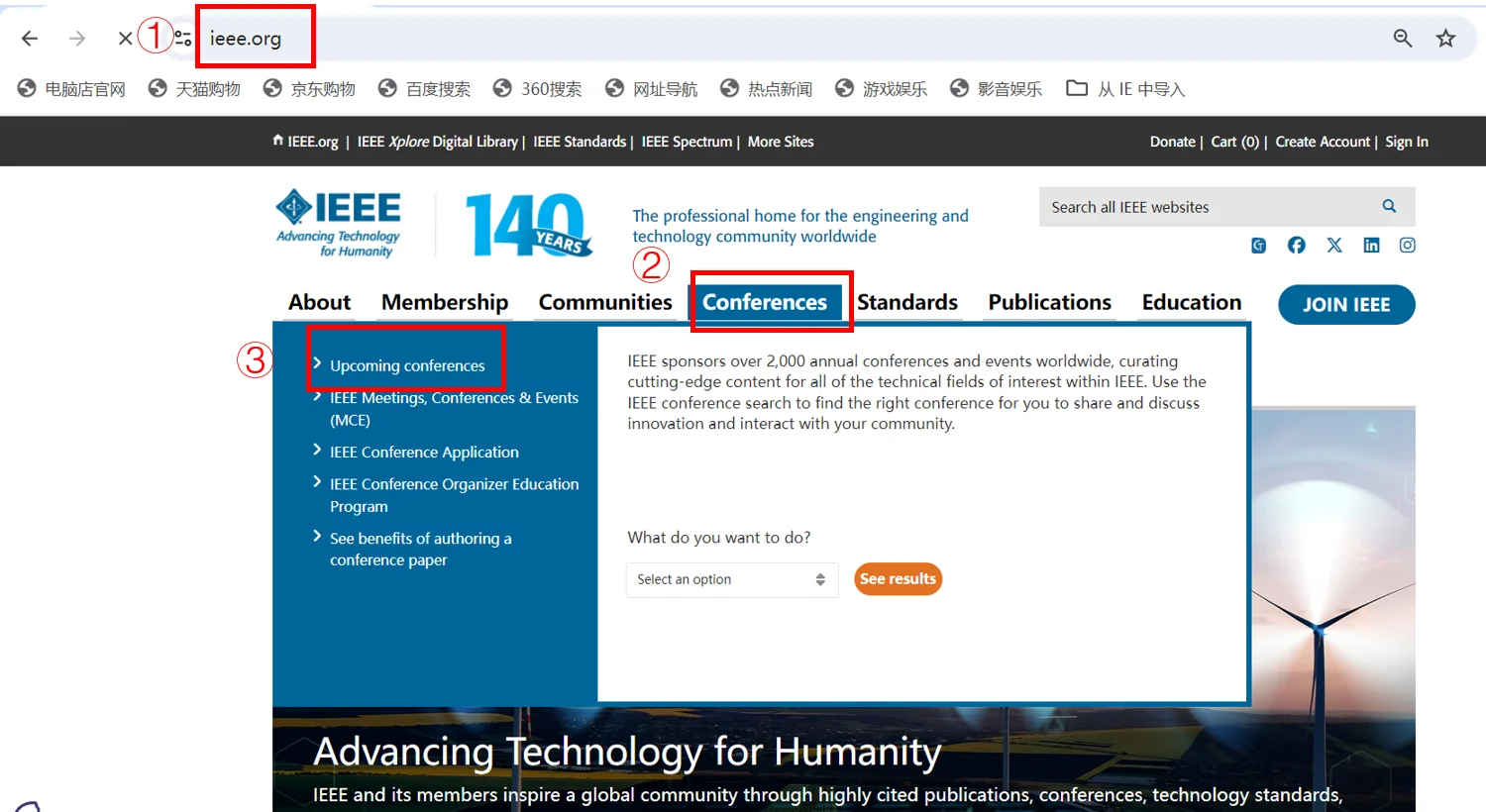Go back using the browser back arrow
Viewport: 1486px width, 812px height.
pyautogui.click(x=30, y=39)
